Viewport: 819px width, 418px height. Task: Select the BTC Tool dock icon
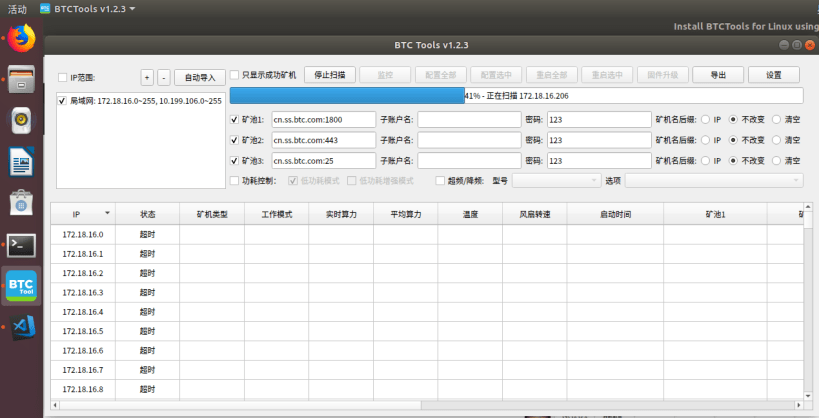click(21, 286)
